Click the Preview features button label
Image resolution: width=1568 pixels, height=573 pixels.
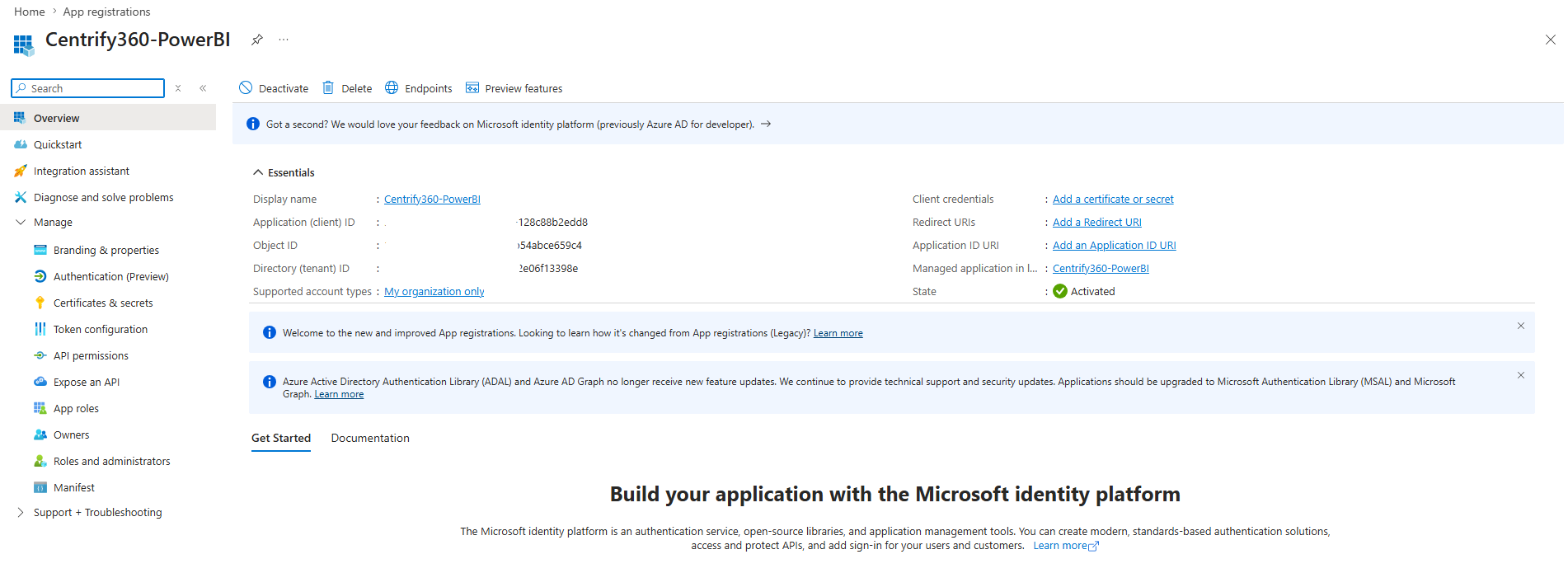[524, 88]
